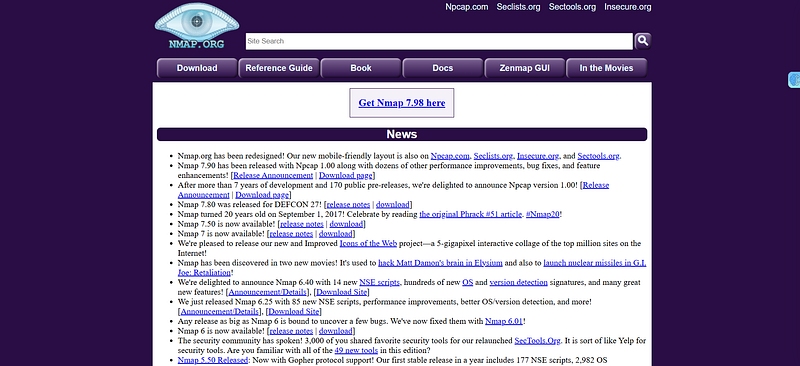Open Nmap 7.80 release notes link

coord(348,205)
